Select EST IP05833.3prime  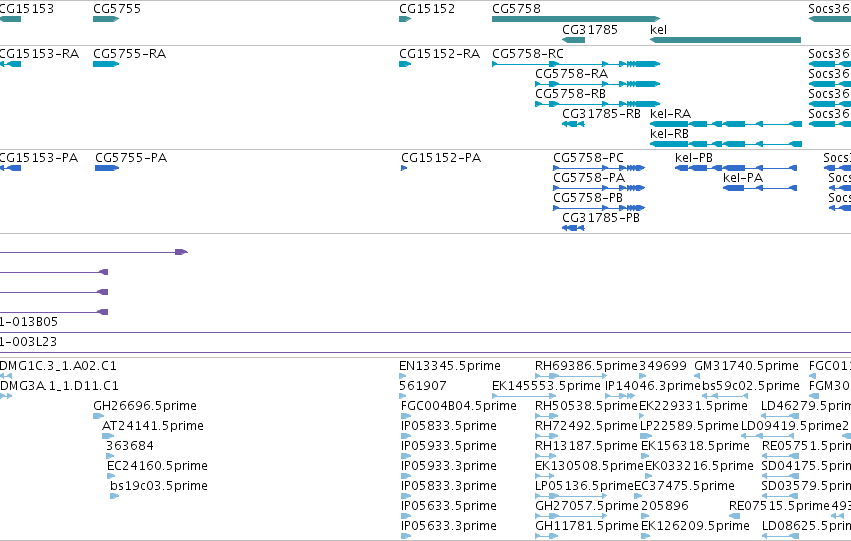click(448, 486)
